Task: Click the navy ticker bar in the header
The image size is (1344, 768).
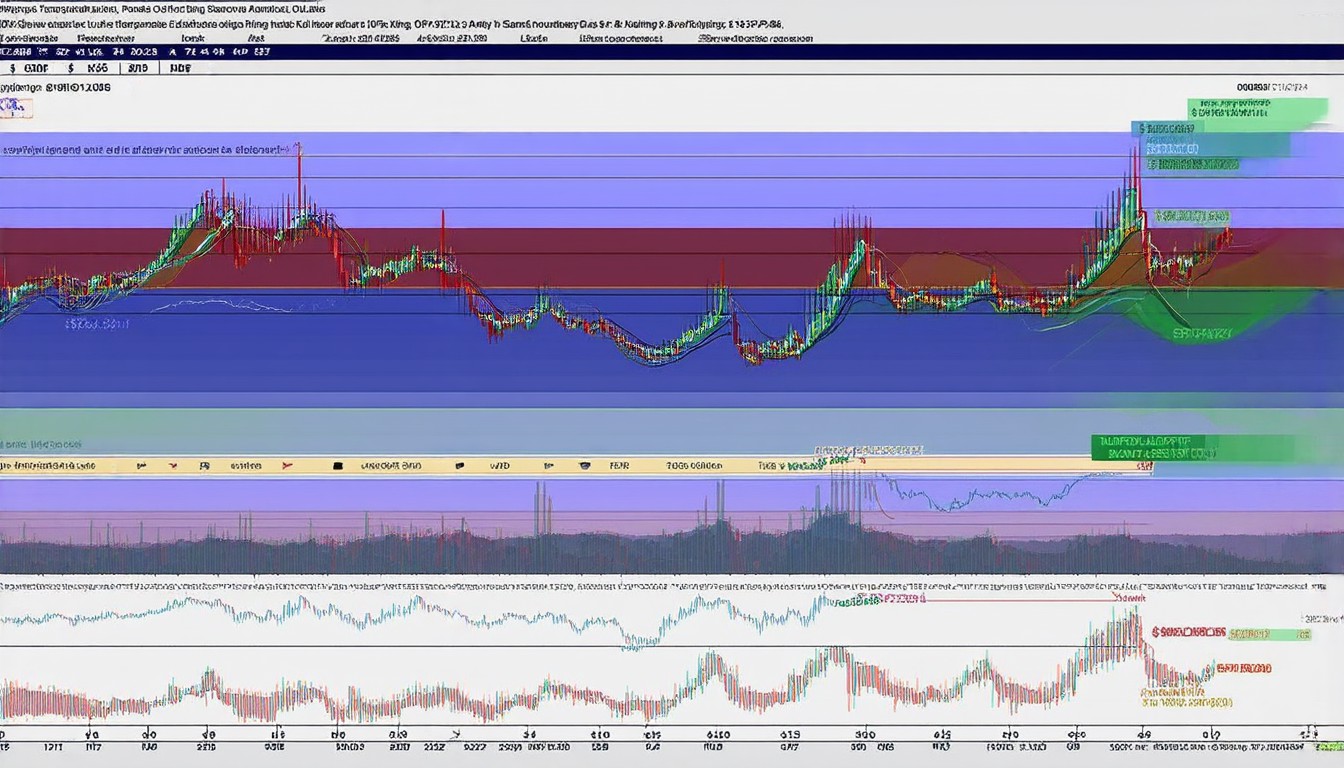Action: 672,51
